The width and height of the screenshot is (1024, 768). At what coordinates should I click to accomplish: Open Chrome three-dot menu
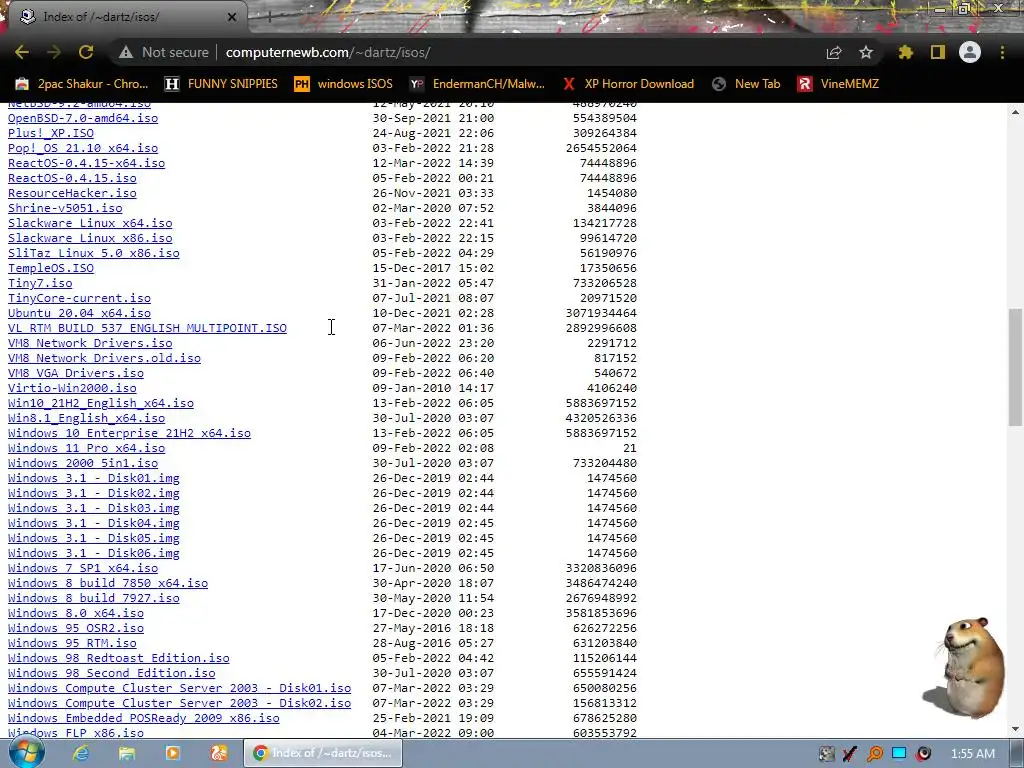pos(1002,52)
